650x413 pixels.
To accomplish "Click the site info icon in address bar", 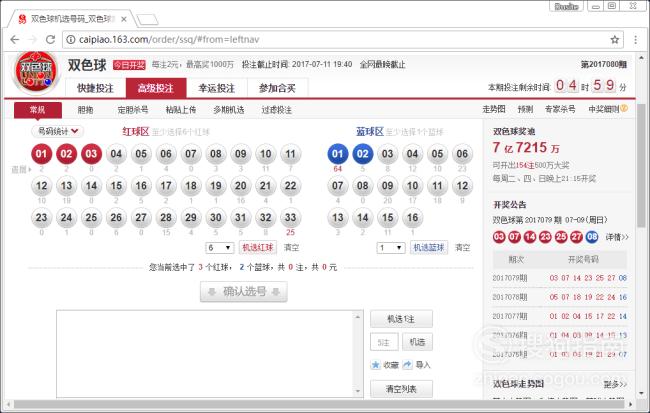I will tap(71, 39).
